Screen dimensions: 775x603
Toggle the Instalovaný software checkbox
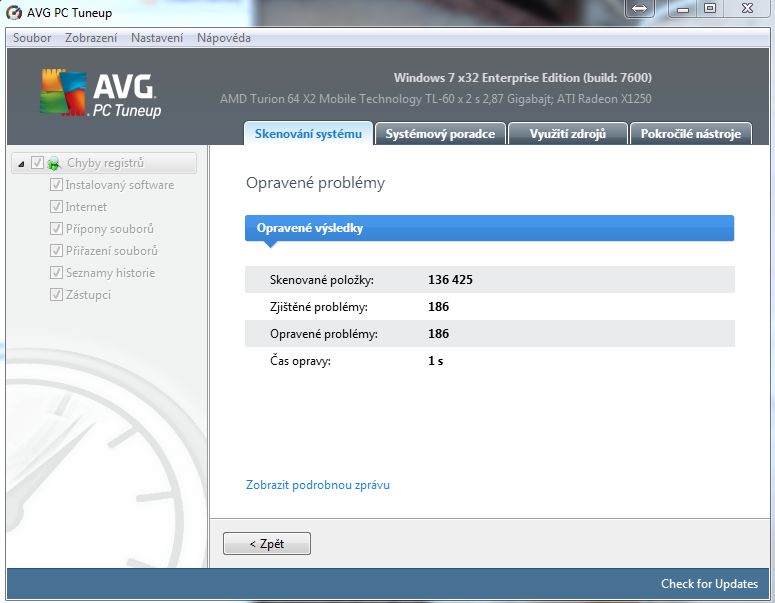point(56,184)
